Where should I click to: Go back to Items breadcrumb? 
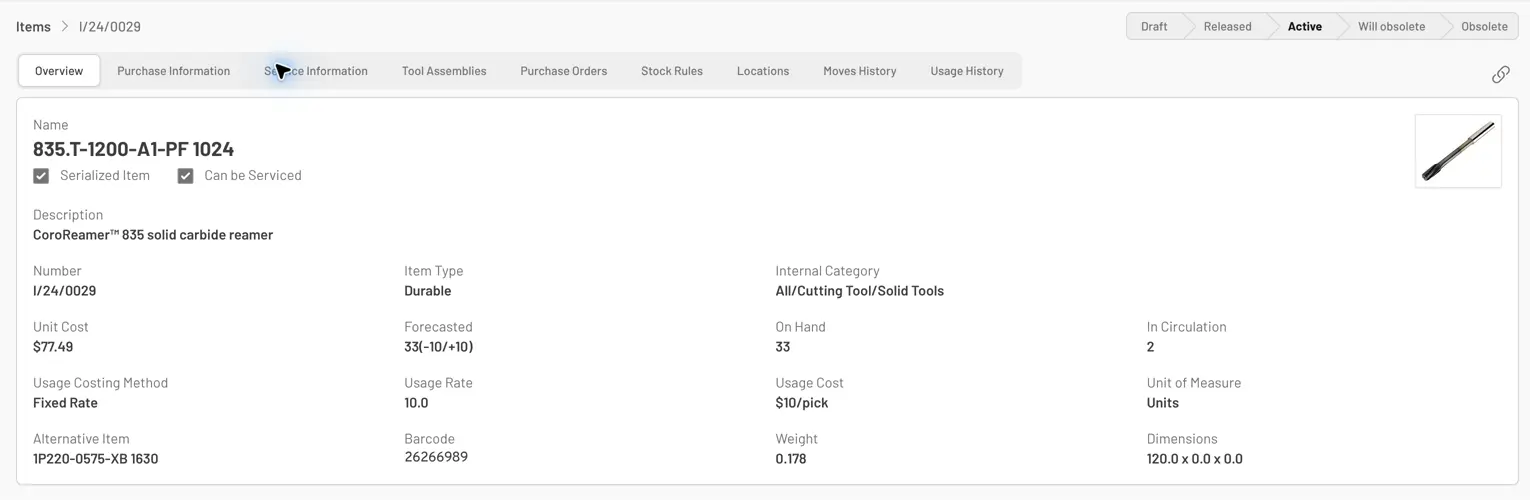tap(33, 27)
